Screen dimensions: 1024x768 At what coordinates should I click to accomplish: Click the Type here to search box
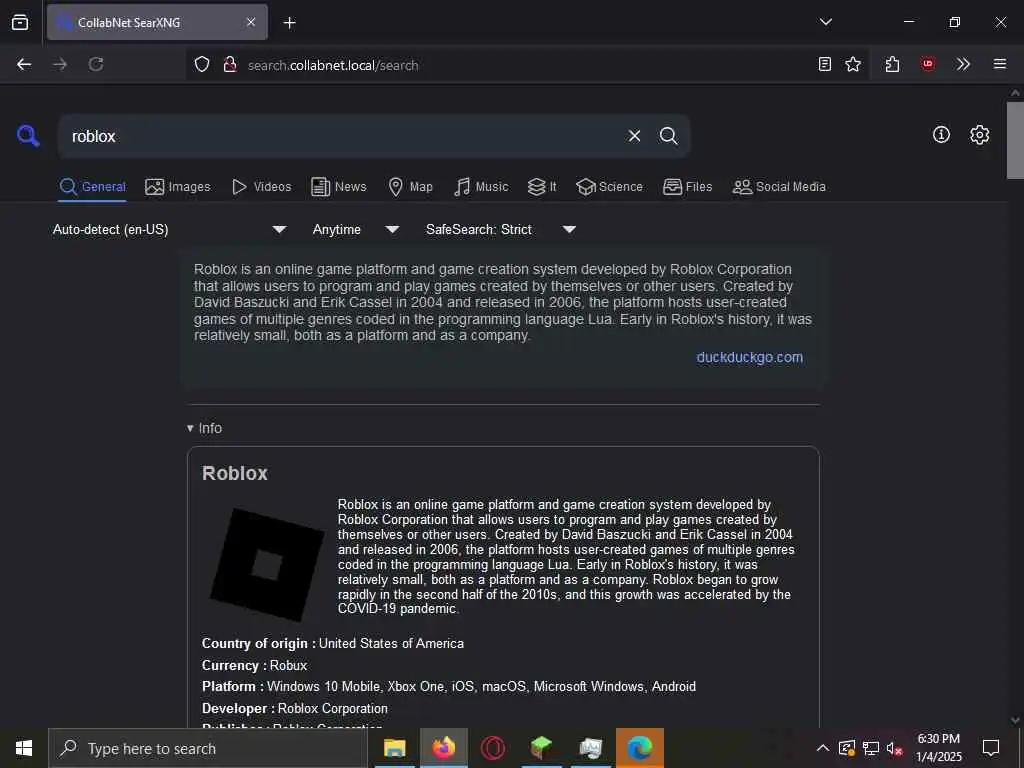coord(208,748)
